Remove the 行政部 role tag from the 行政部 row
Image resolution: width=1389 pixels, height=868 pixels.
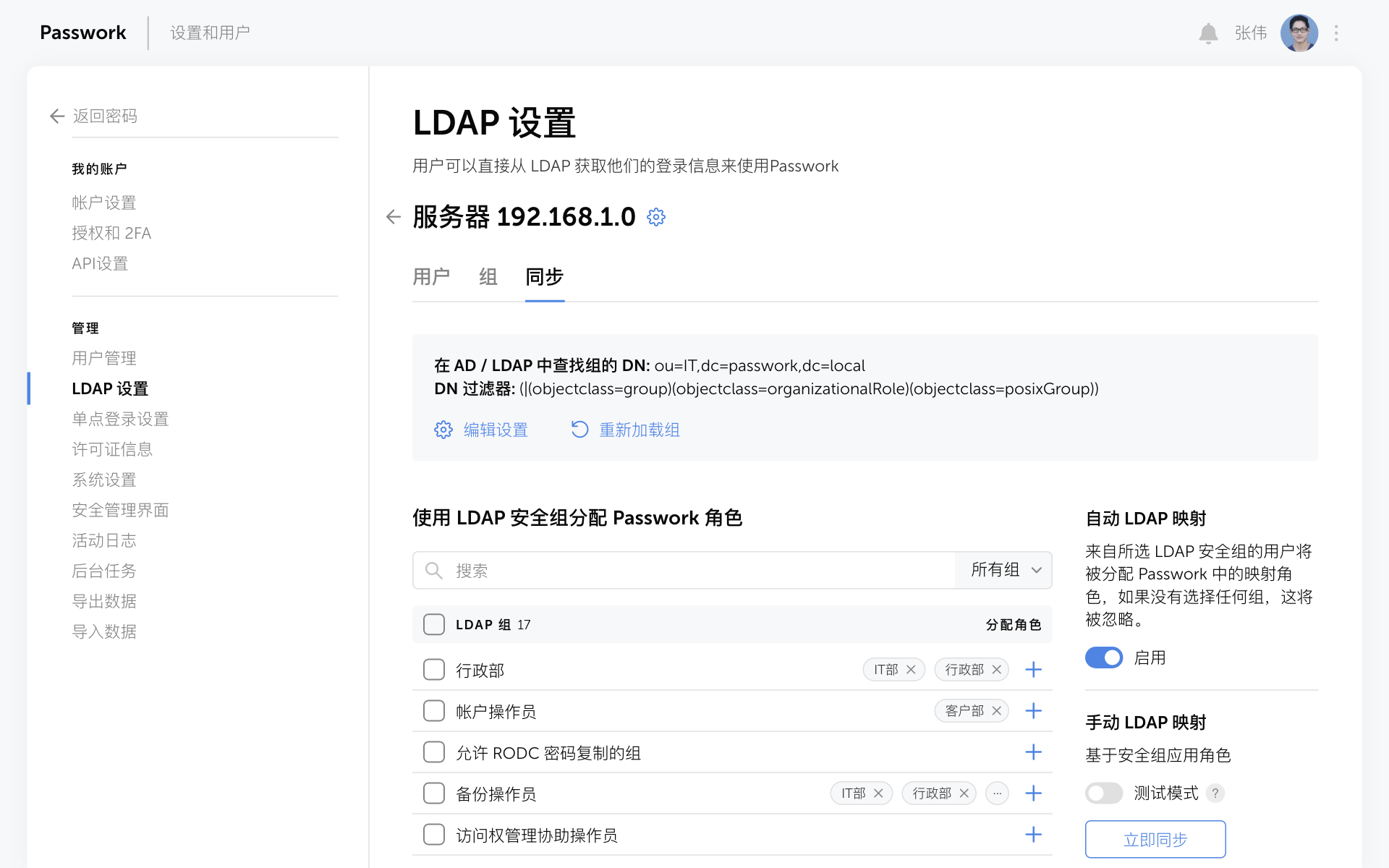click(x=997, y=670)
